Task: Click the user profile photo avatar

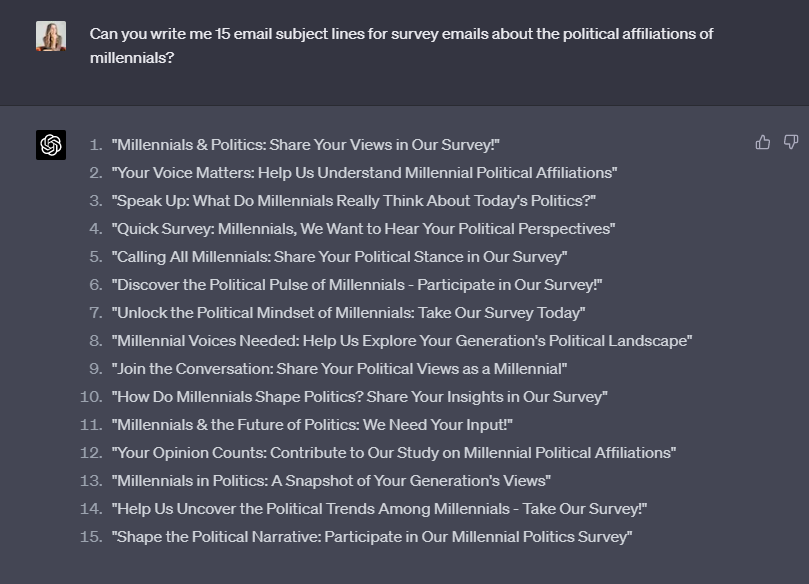Action: [51, 36]
